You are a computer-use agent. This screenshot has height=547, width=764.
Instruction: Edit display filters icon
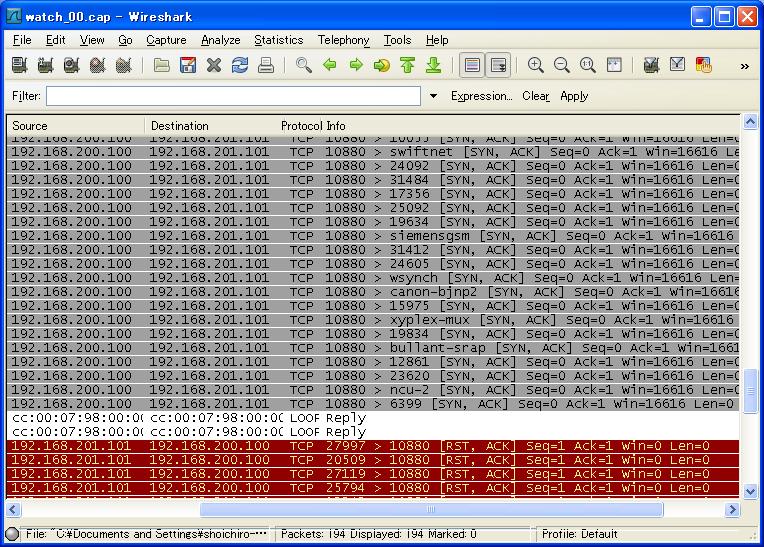coord(677,65)
